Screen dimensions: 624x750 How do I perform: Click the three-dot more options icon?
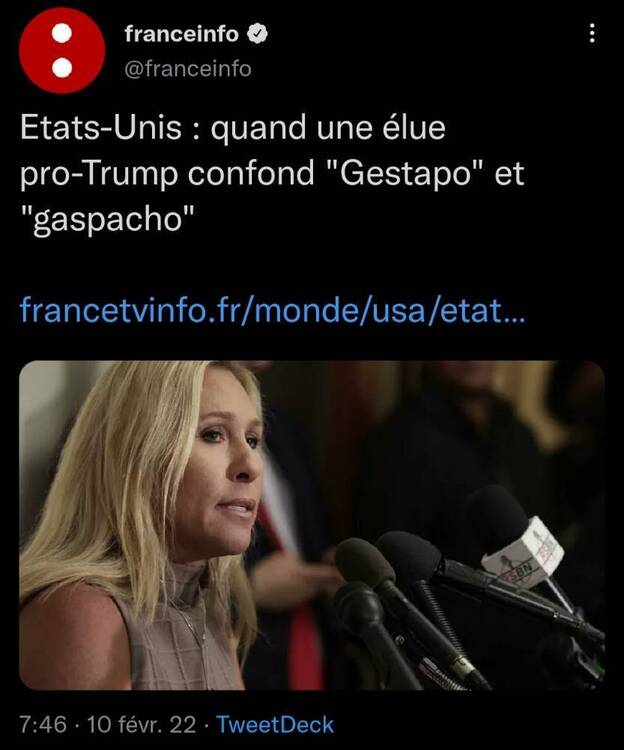click(592, 33)
